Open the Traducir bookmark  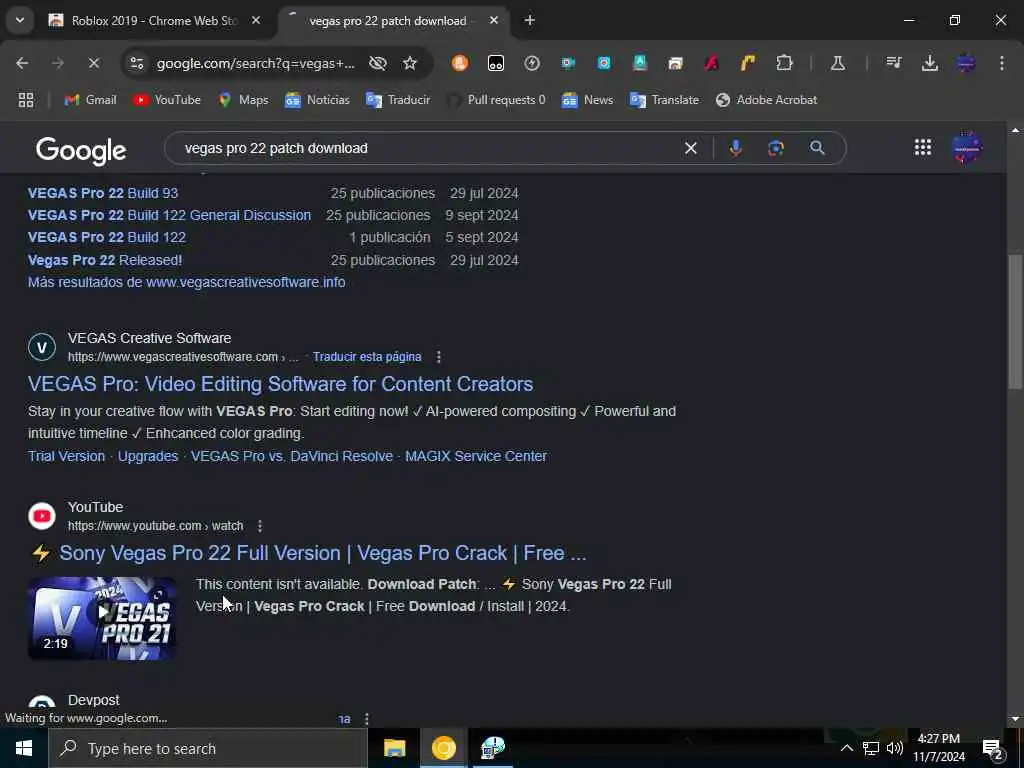(398, 100)
